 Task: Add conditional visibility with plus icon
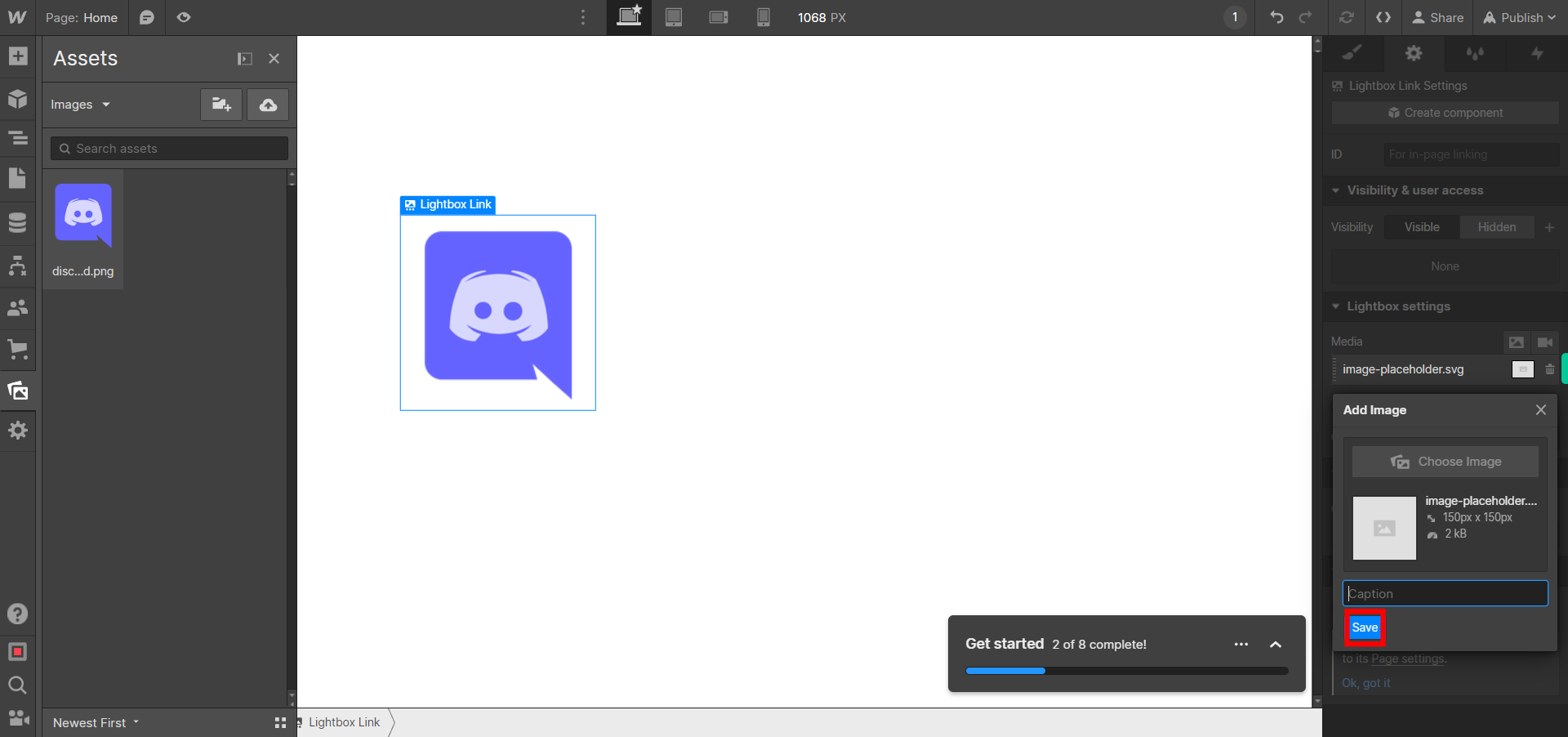tap(1549, 227)
